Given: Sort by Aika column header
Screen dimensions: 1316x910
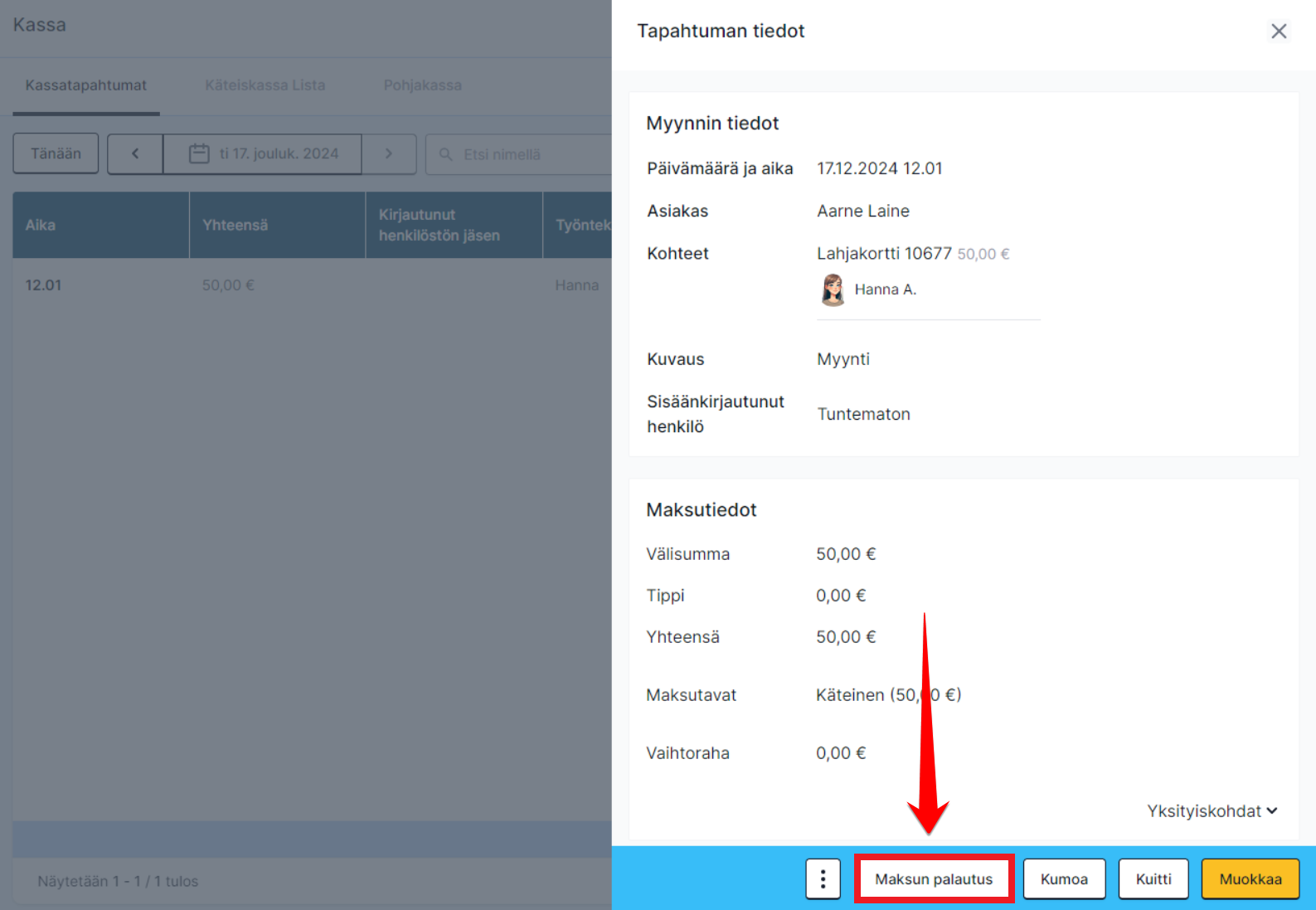Looking at the screenshot, I should pyautogui.click(x=100, y=225).
